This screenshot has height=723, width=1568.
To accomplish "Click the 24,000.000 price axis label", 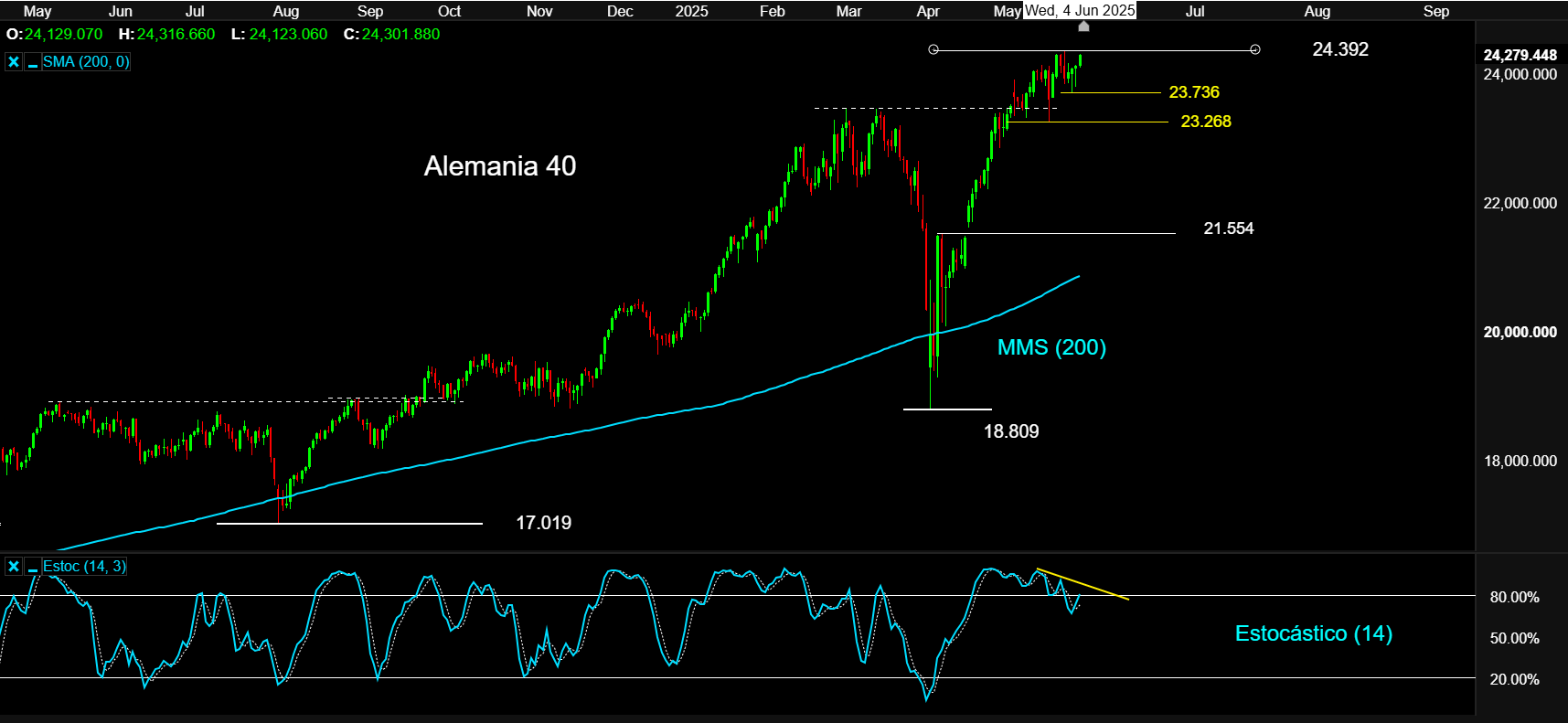I will pyautogui.click(x=1520, y=74).
